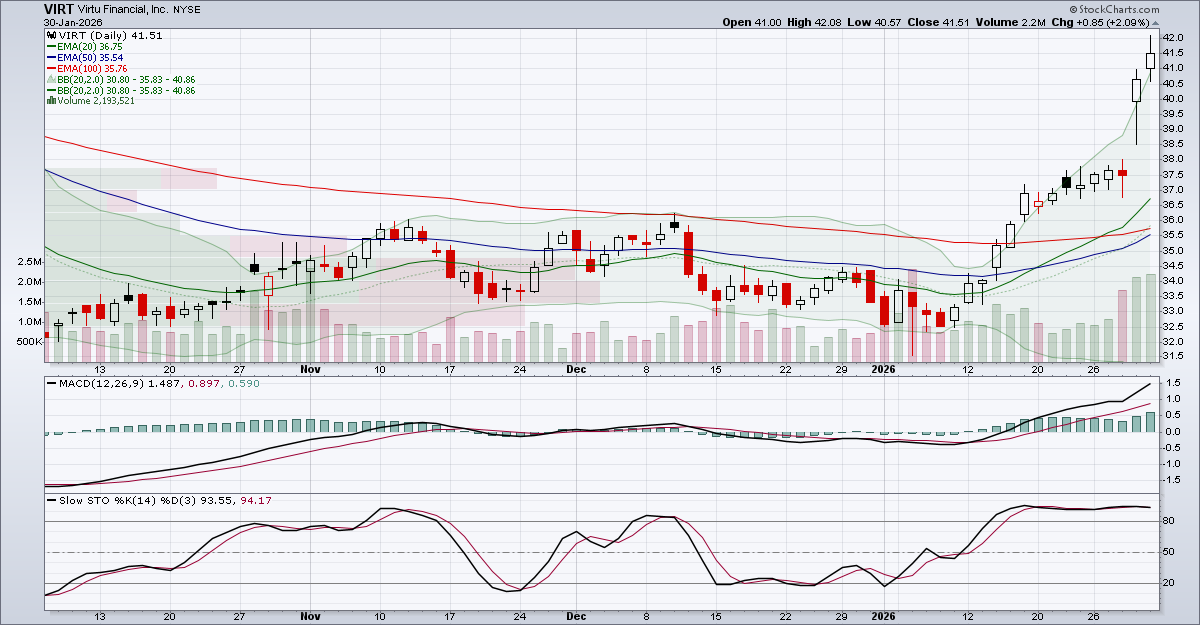1200x625 pixels.
Task: Click the Volume 2,193,521 legend entry
Action: click(98, 101)
